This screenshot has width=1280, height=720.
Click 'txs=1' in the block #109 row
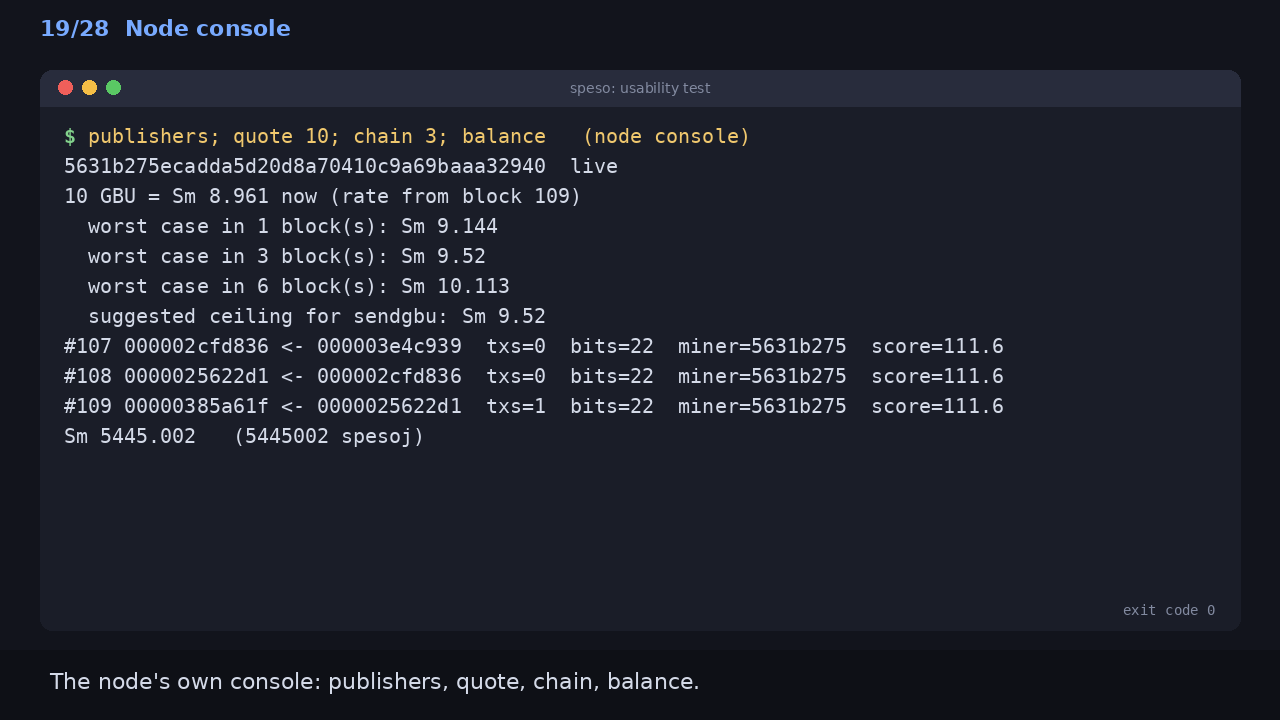(516, 406)
